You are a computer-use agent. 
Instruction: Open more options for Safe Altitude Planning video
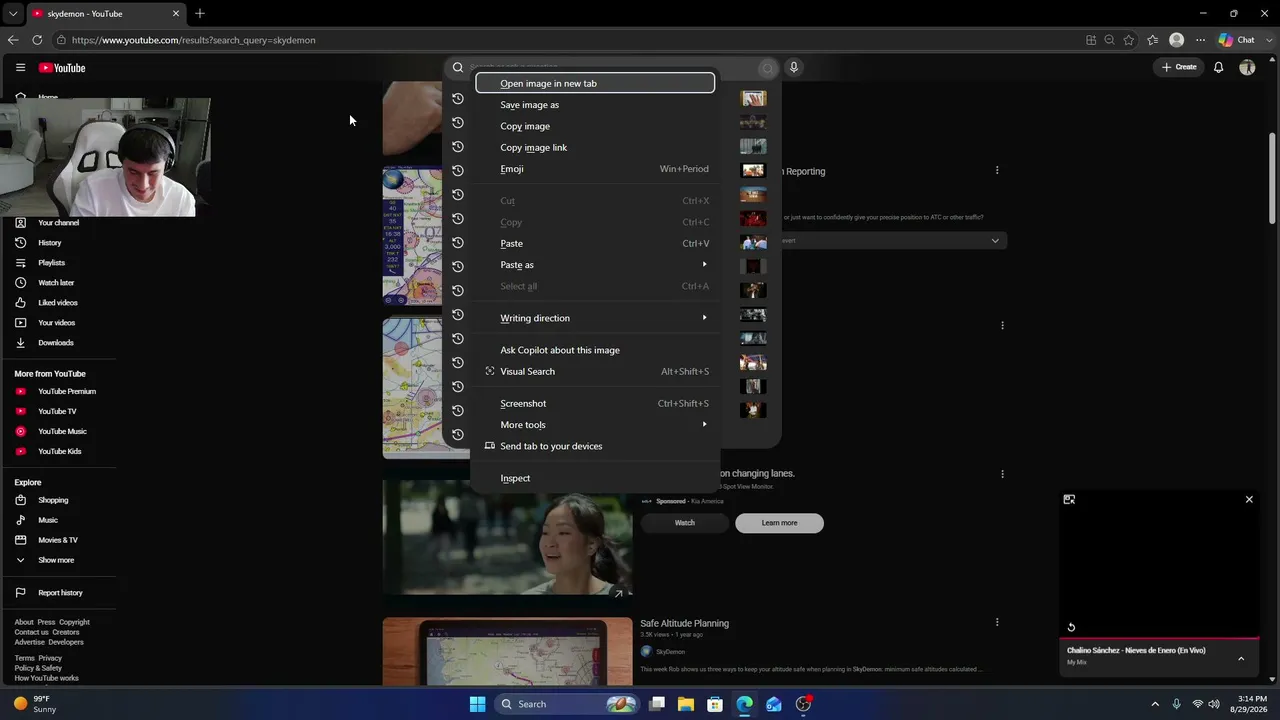(997, 622)
